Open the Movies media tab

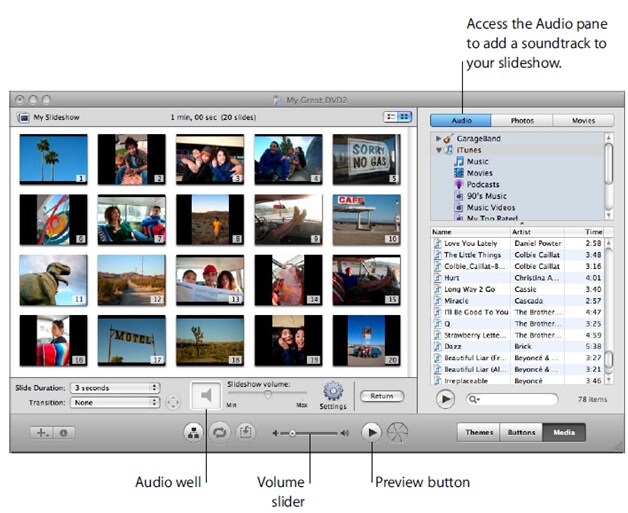coord(583,121)
